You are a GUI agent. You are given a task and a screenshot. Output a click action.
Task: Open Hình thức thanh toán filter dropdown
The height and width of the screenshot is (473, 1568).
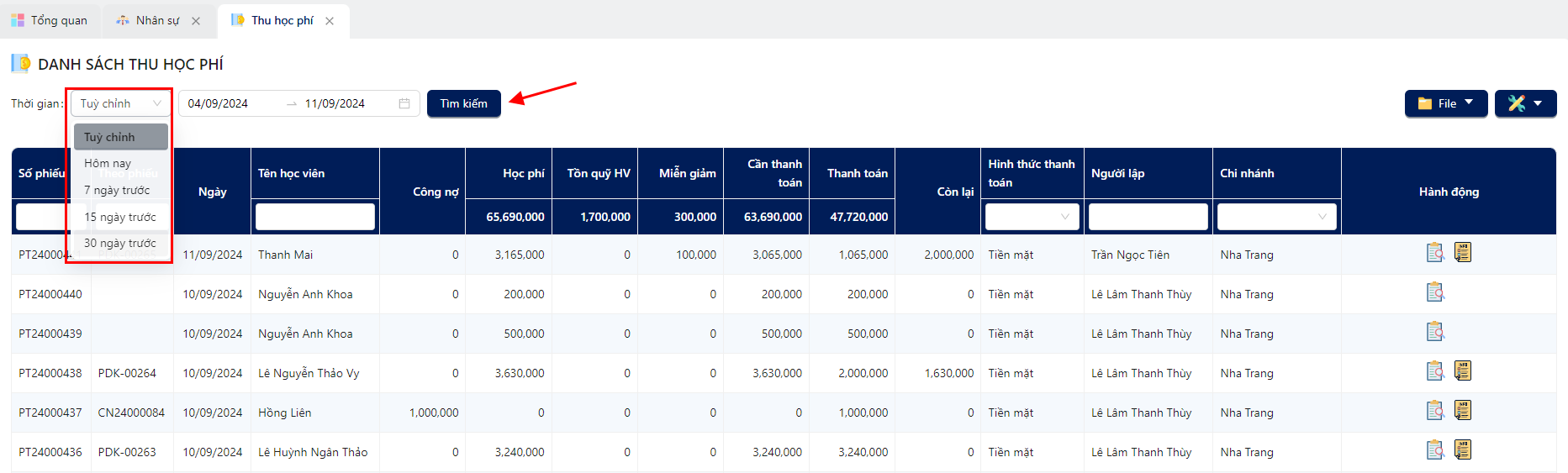click(x=1032, y=217)
